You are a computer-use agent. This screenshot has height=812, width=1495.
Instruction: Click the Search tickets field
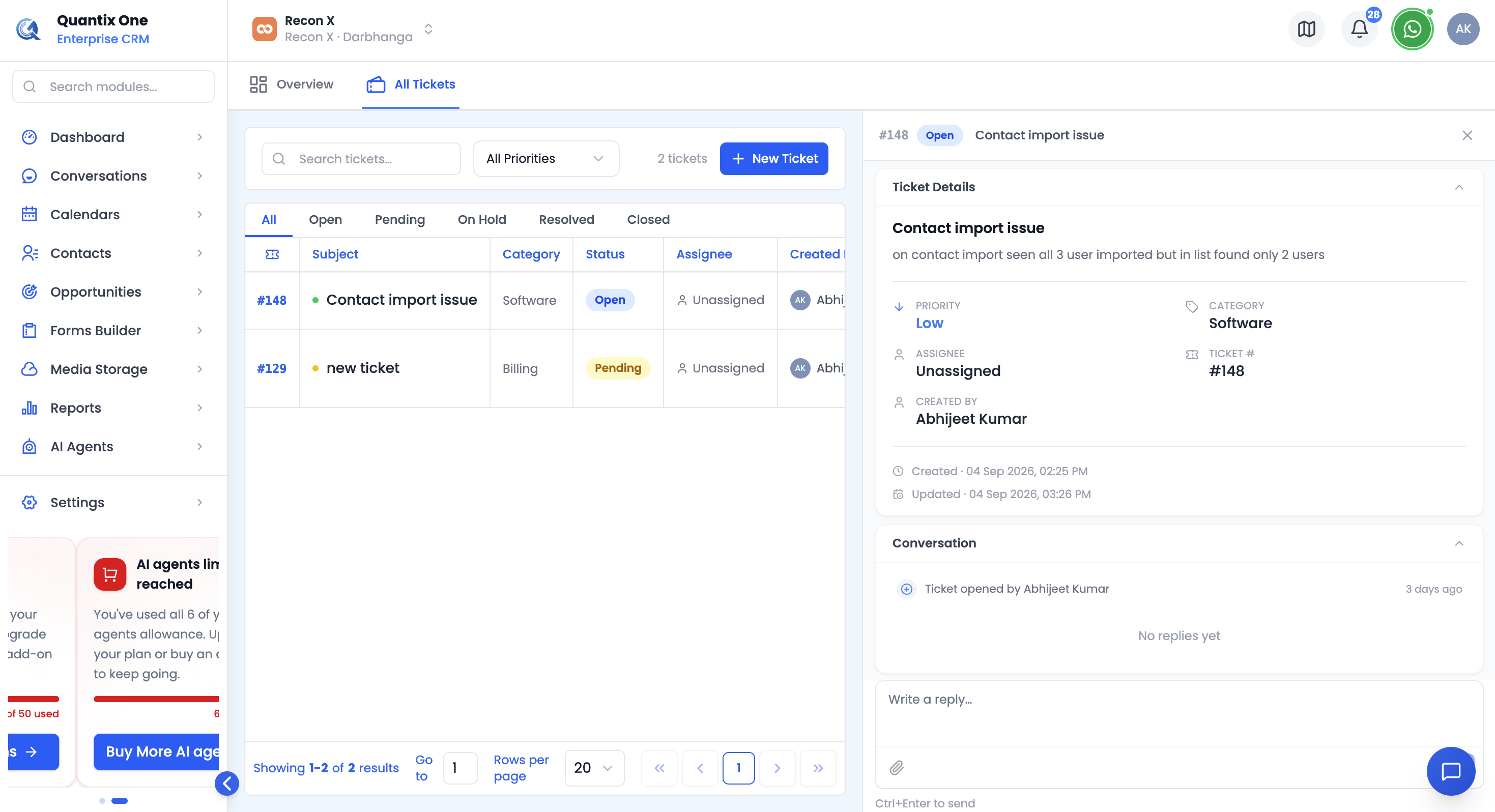[361, 158]
